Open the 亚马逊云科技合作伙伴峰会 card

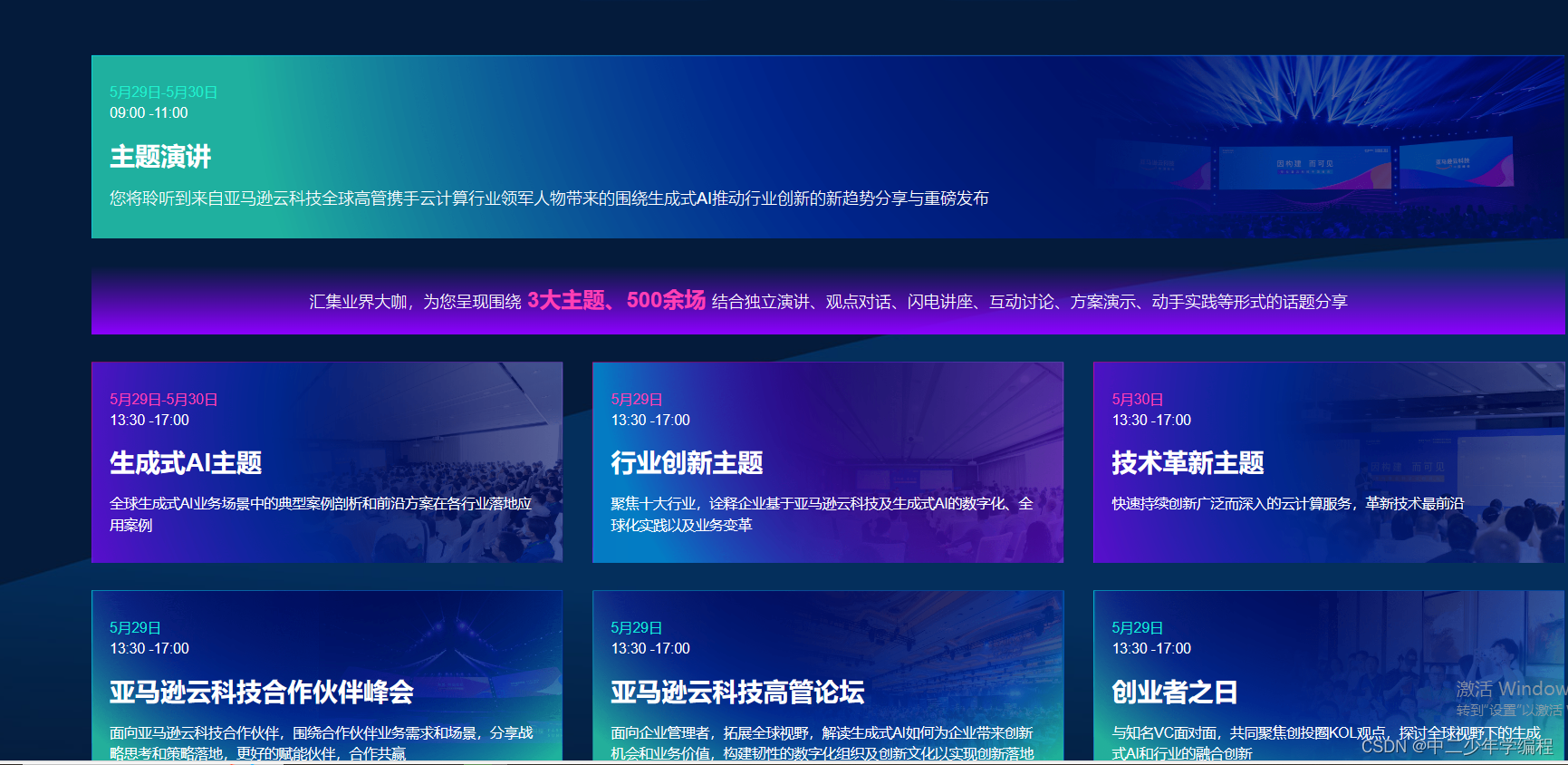pos(327,675)
